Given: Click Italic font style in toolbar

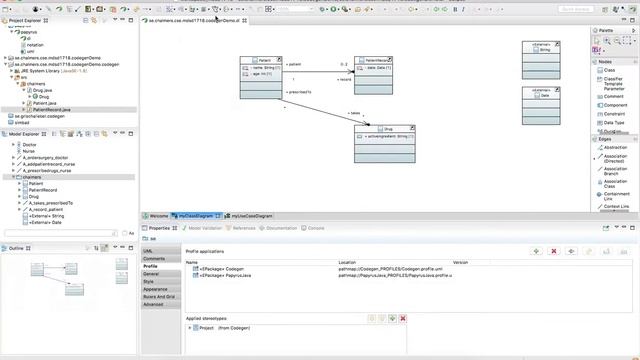Looking at the screenshot, I should click(x=463, y=9).
